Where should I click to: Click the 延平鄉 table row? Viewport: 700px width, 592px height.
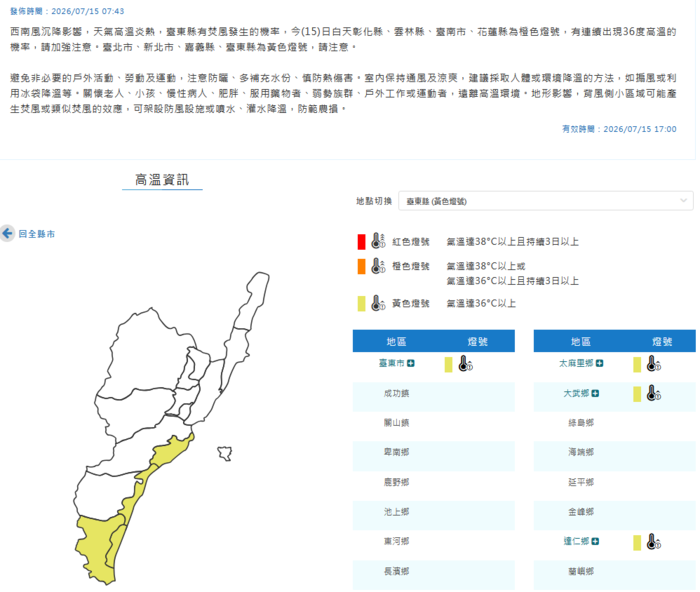click(x=614, y=485)
